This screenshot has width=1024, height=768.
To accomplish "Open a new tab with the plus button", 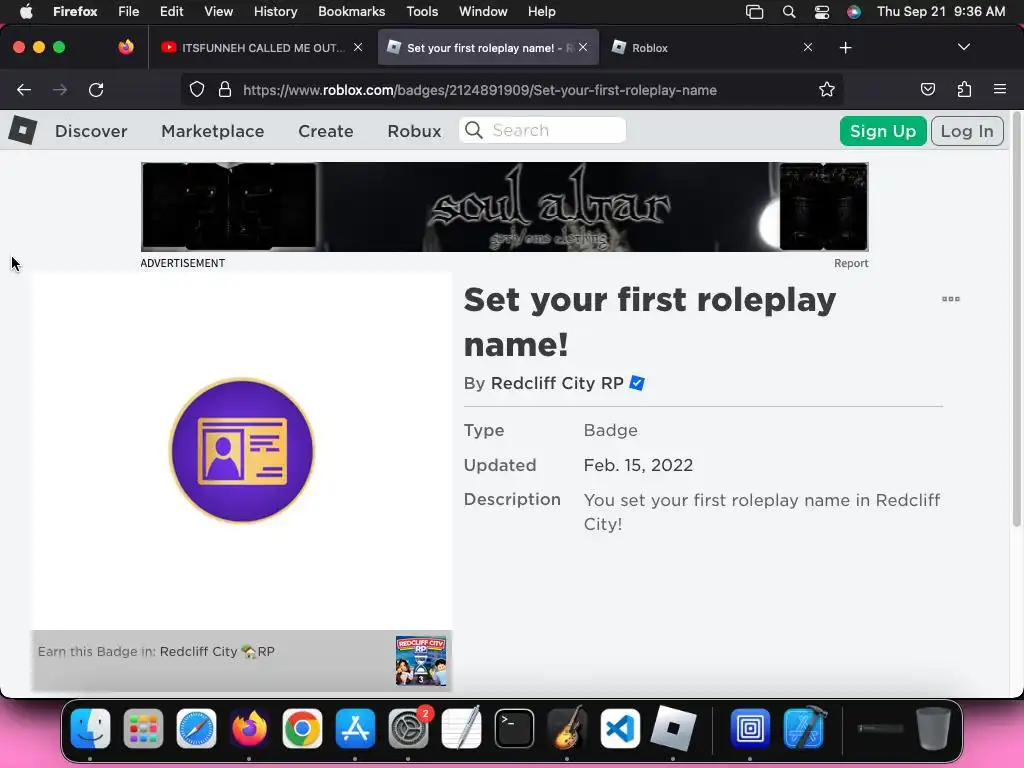I will 846,48.
